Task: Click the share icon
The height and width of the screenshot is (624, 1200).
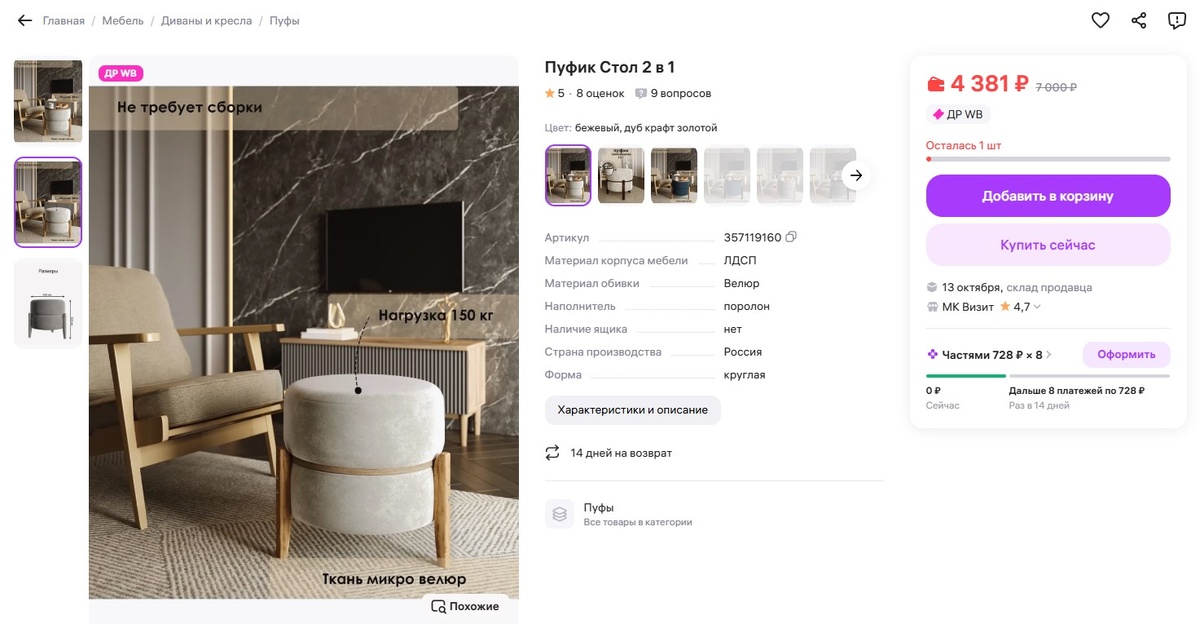Action: pyautogui.click(x=1139, y=20)
